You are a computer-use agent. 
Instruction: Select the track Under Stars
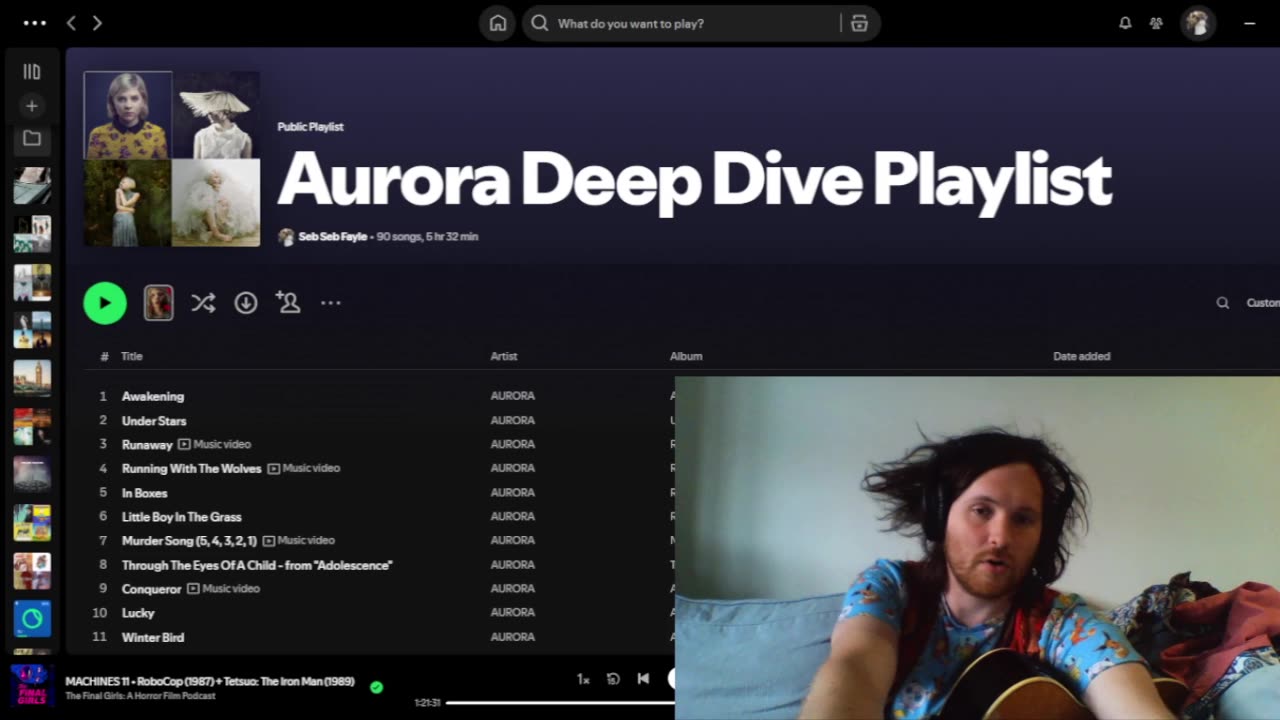coord(154,421)
